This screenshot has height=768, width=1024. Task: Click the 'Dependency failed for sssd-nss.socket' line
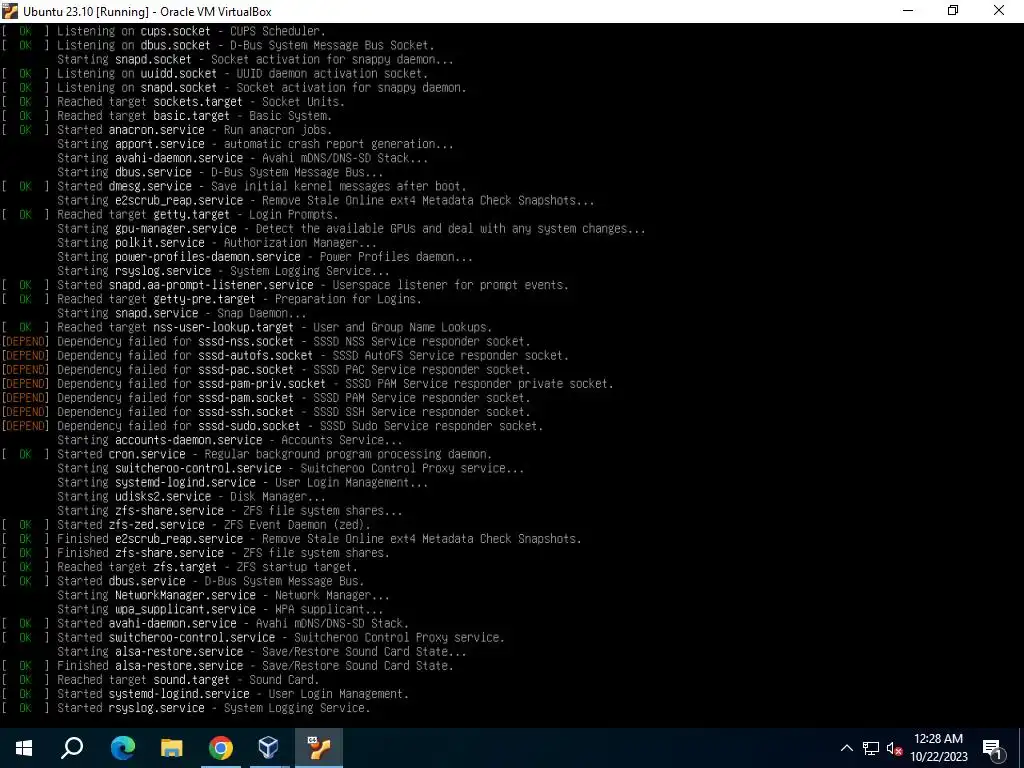[x=266, y=342]
